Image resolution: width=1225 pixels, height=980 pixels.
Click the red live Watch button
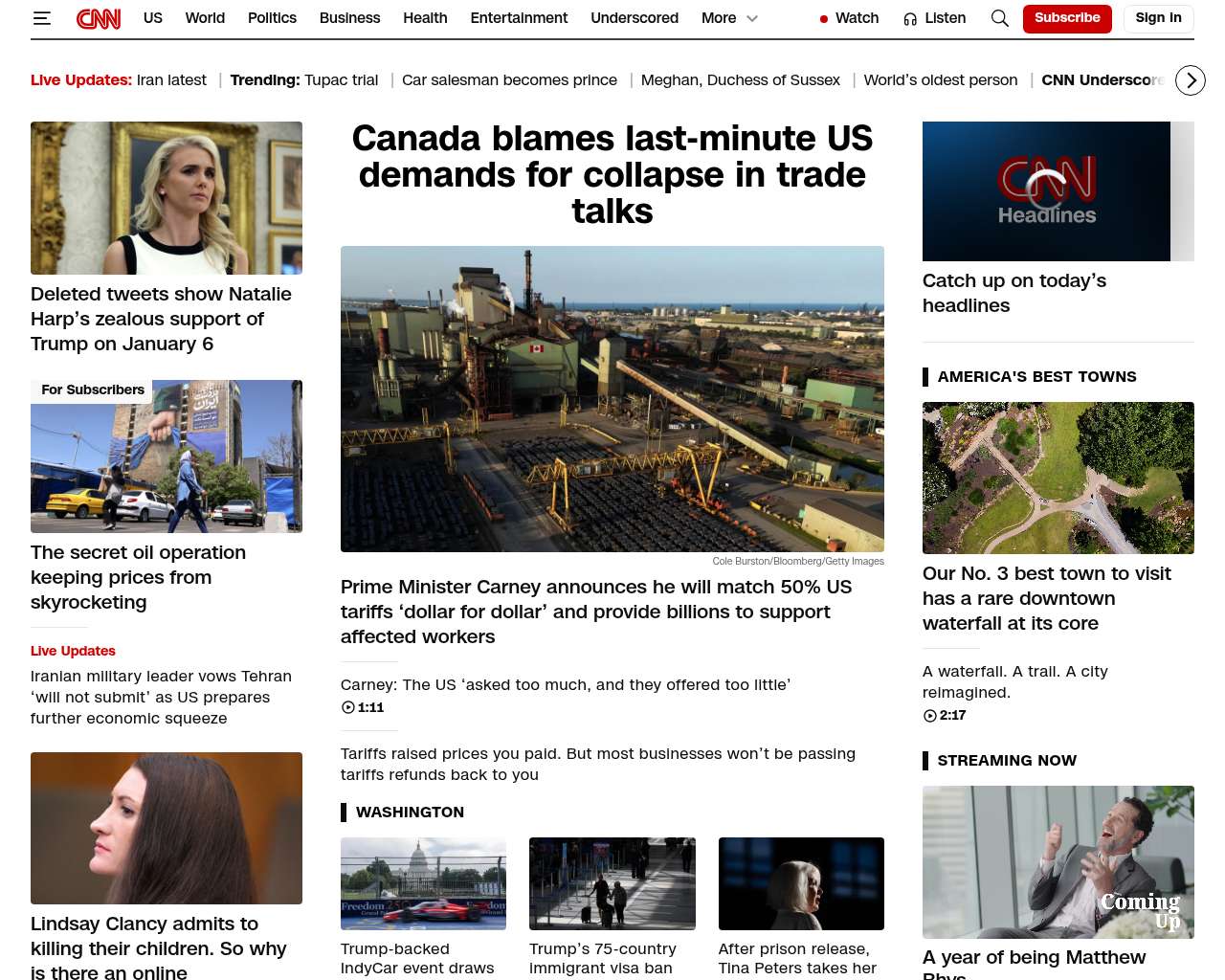point(849,18)
